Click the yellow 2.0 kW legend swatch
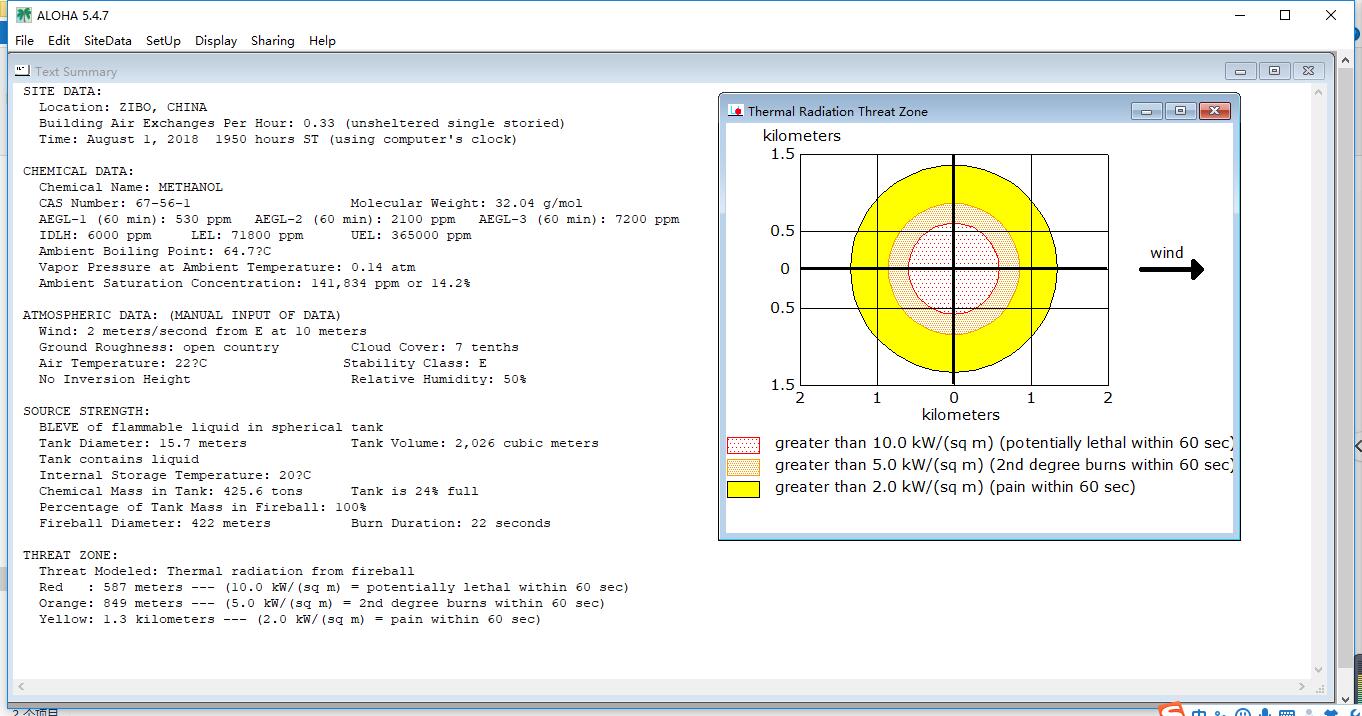Image resolution: width=1362 pixels, height=716 pixels. (743, 488)
